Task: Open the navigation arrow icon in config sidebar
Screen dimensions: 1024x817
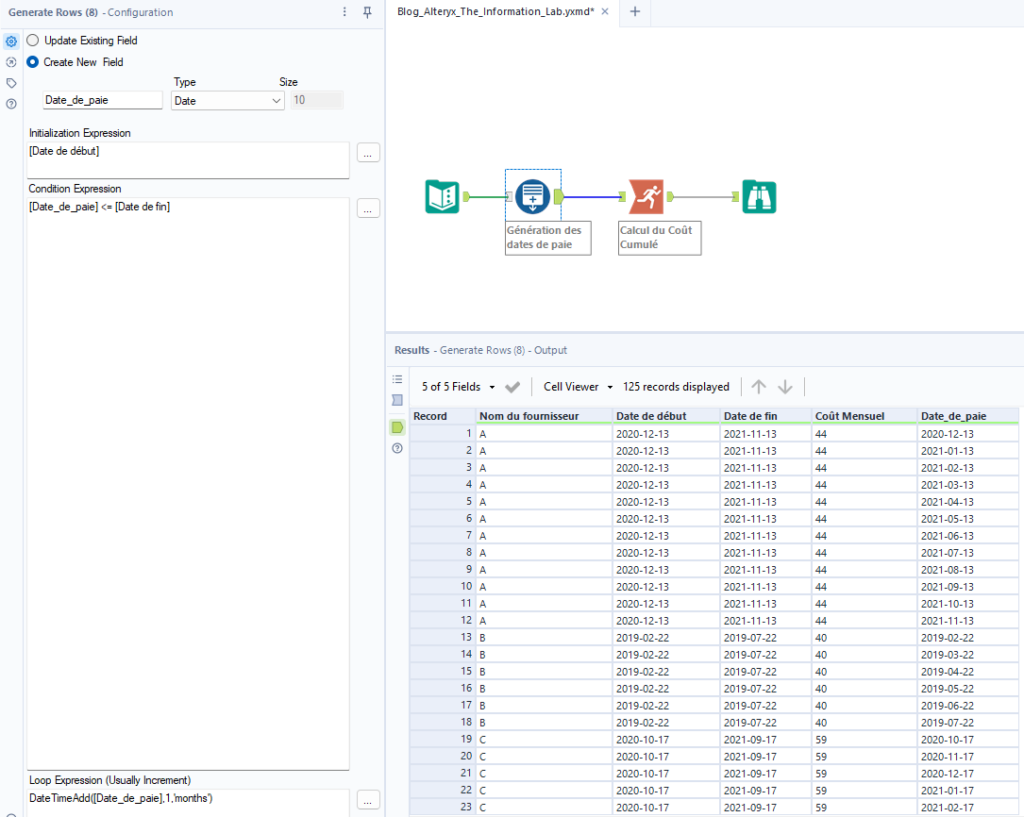Action: pyautogui.click(x=11, y=62)
